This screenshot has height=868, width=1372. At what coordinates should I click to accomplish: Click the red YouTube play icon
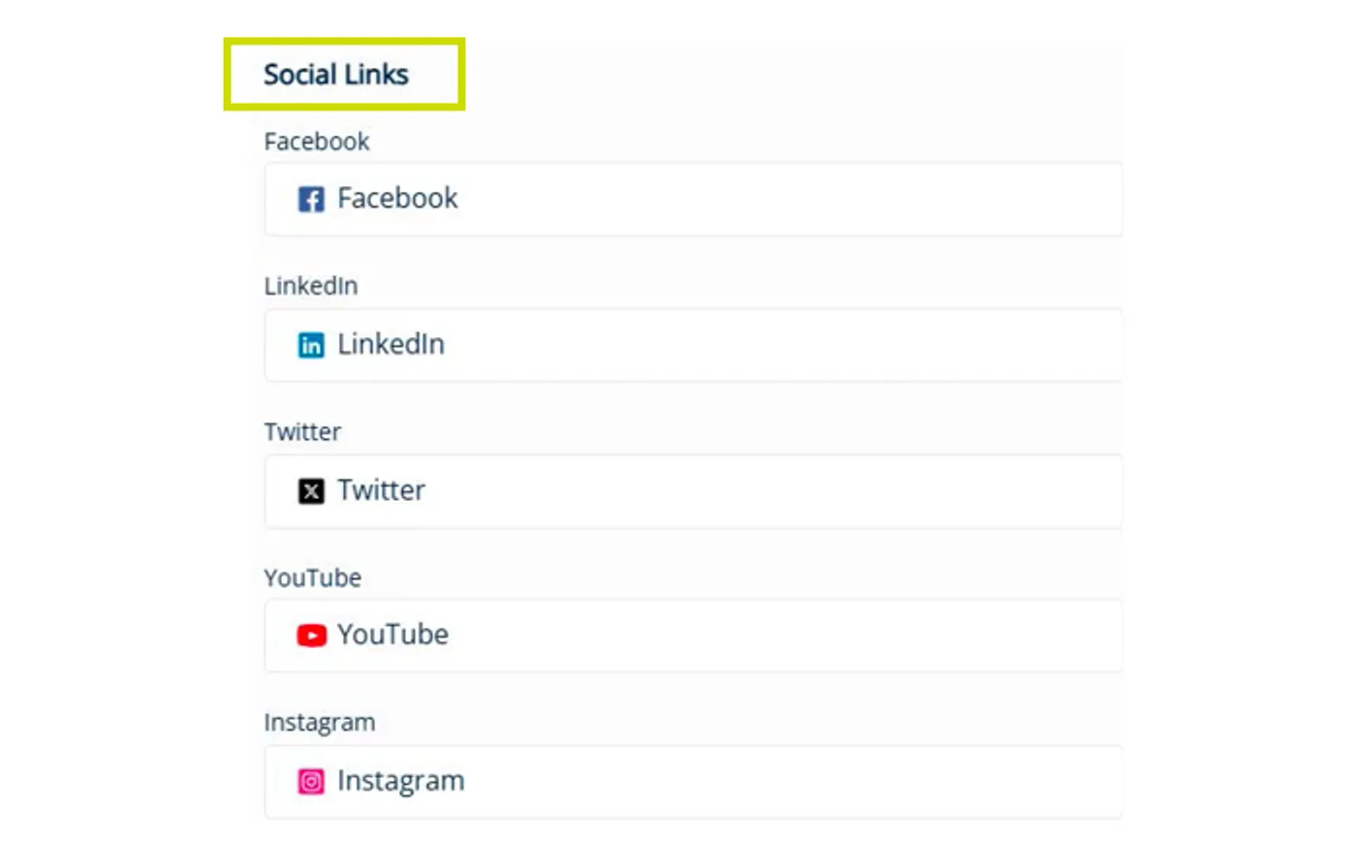(x=311, y=635)
